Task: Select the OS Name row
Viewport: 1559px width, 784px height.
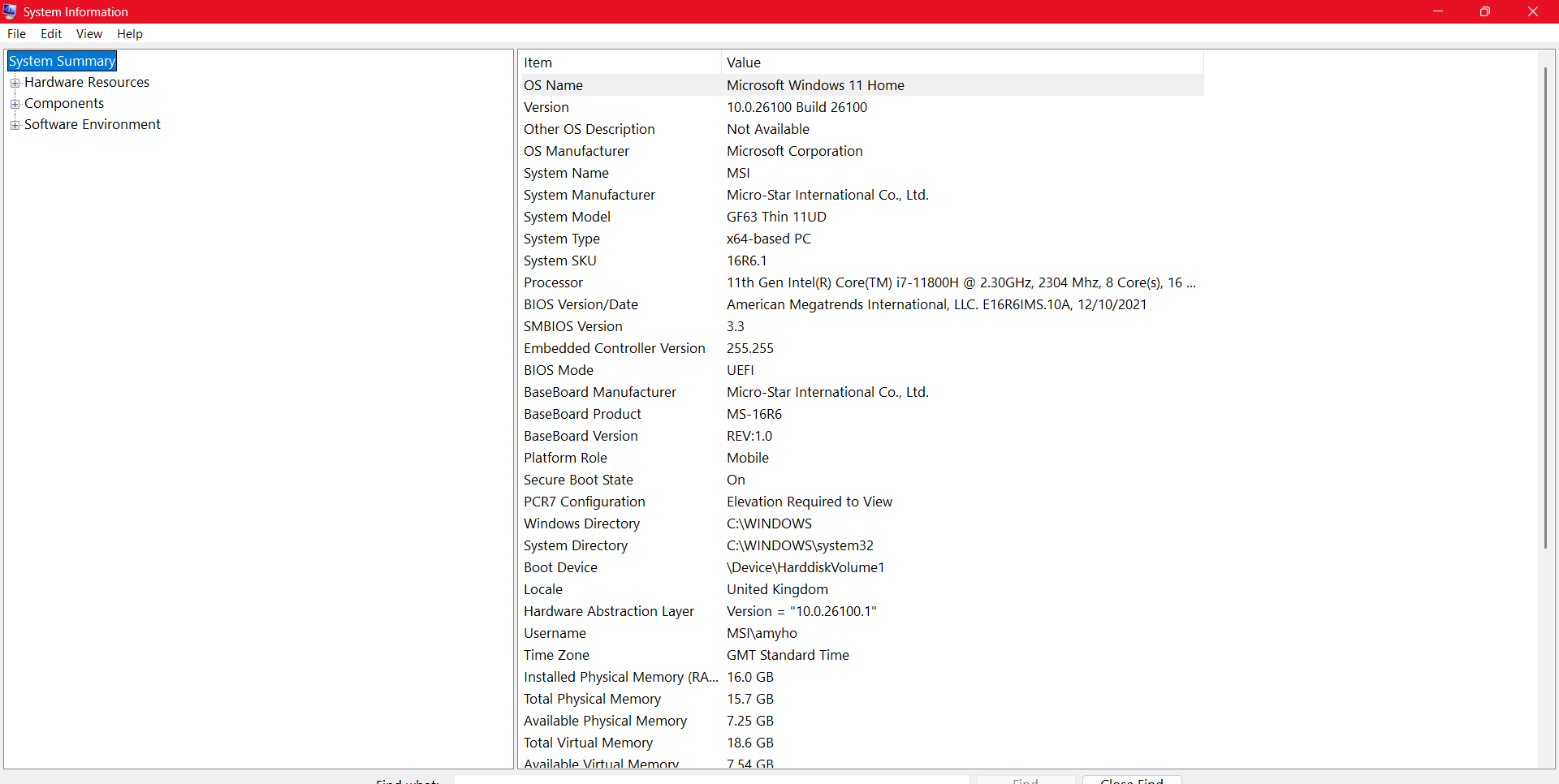Action: [x=862, y=85]
